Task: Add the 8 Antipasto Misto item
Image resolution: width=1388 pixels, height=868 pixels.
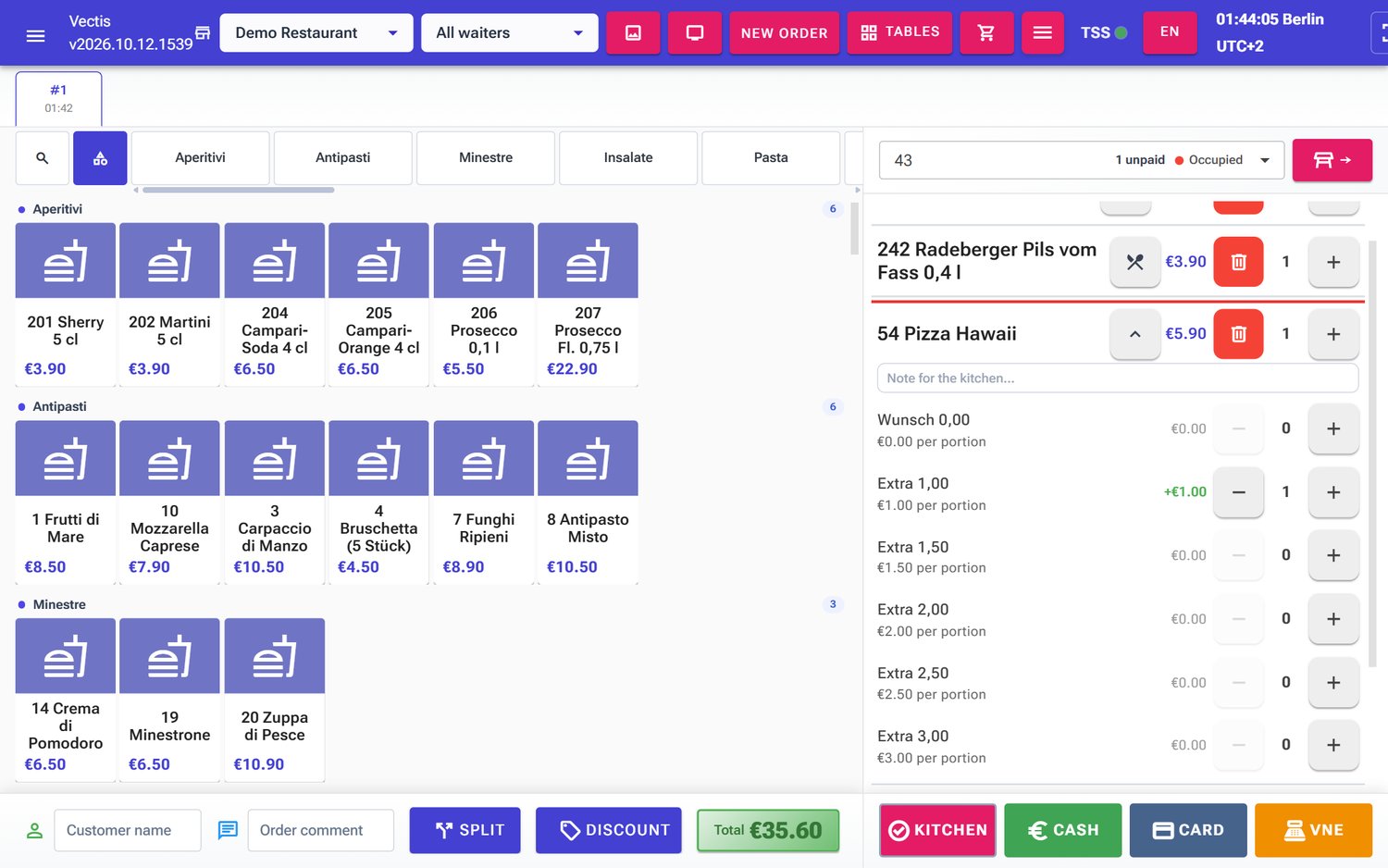Action: pos(588,502)
